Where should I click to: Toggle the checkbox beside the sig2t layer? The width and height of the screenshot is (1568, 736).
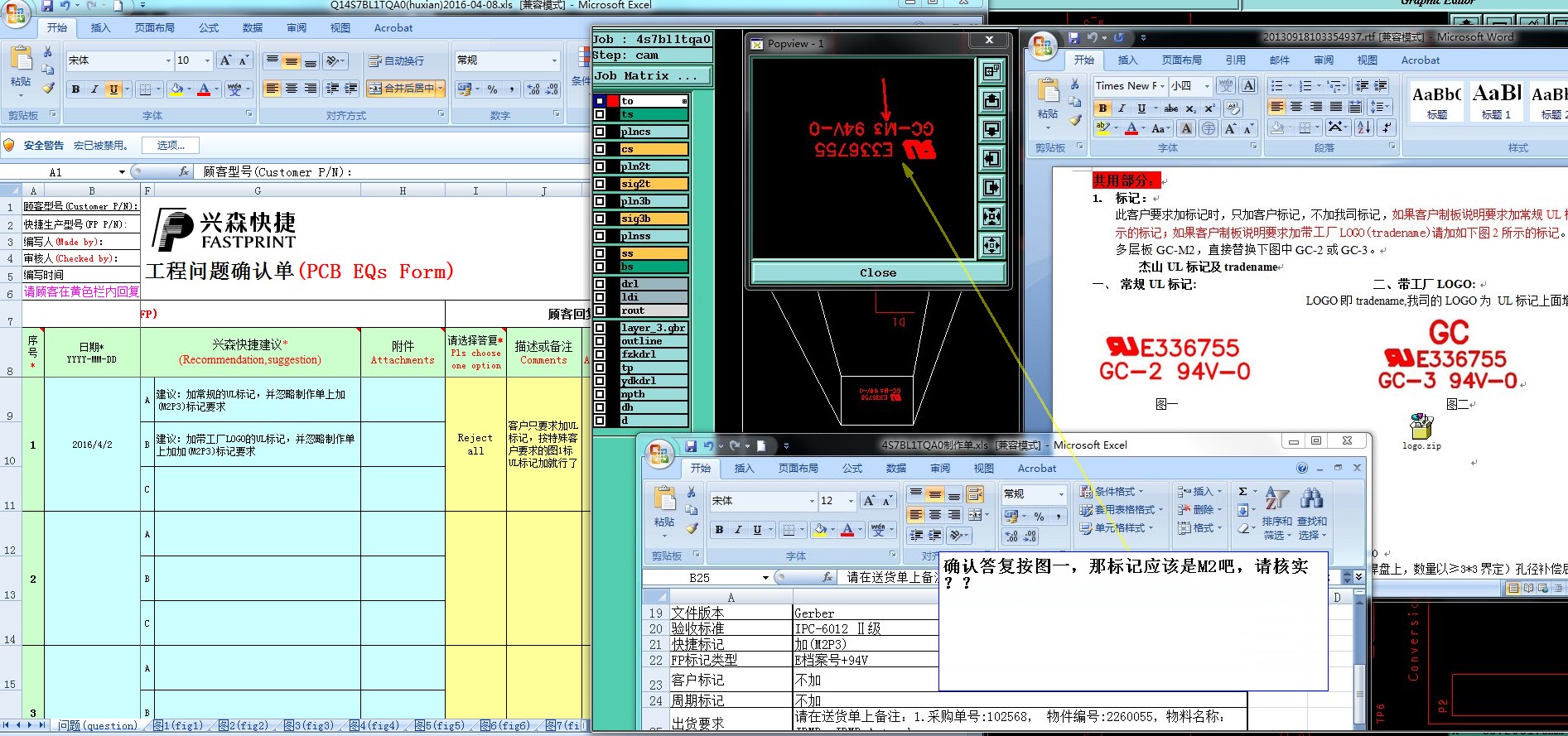pos(600,184)
